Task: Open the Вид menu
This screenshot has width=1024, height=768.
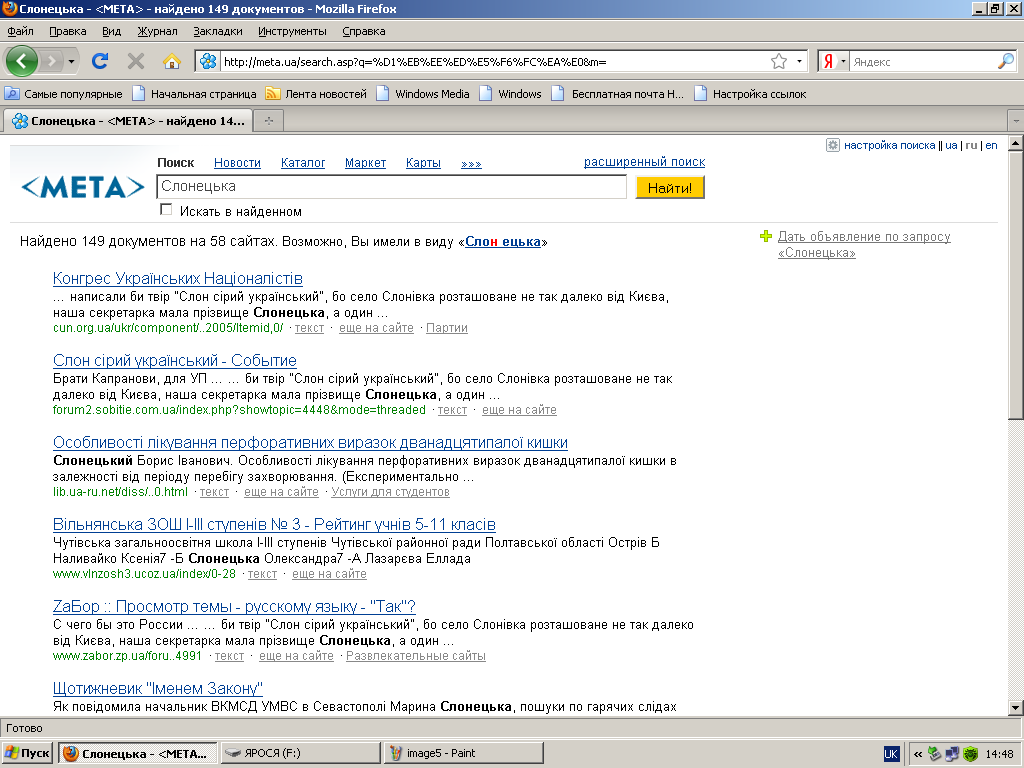Action: (112, 31)
